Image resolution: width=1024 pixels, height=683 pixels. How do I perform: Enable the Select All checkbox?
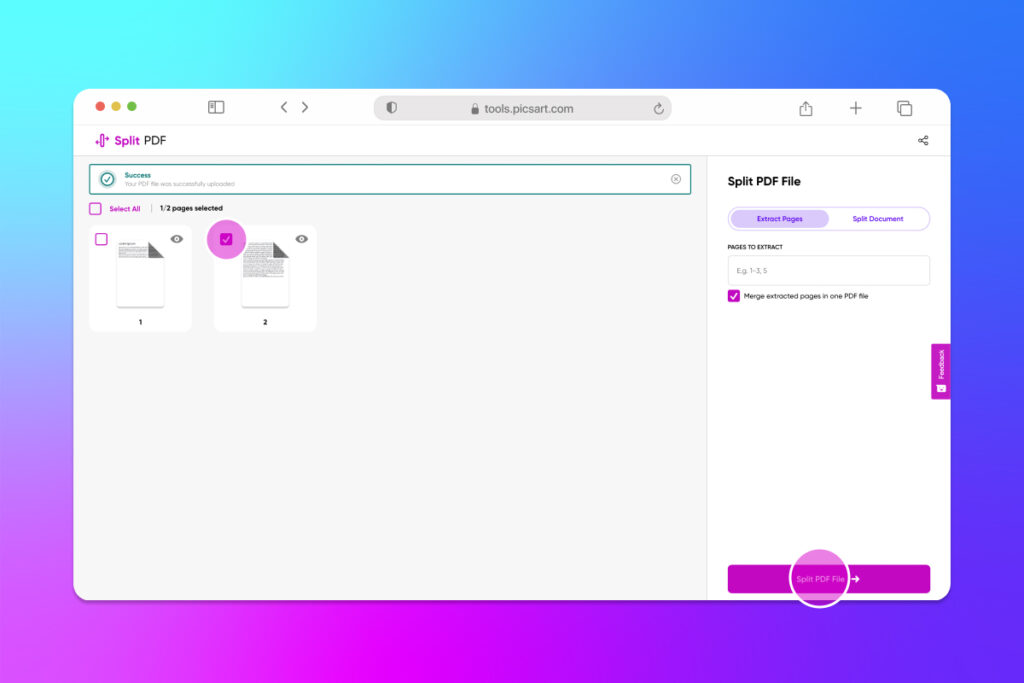[97, 208]
